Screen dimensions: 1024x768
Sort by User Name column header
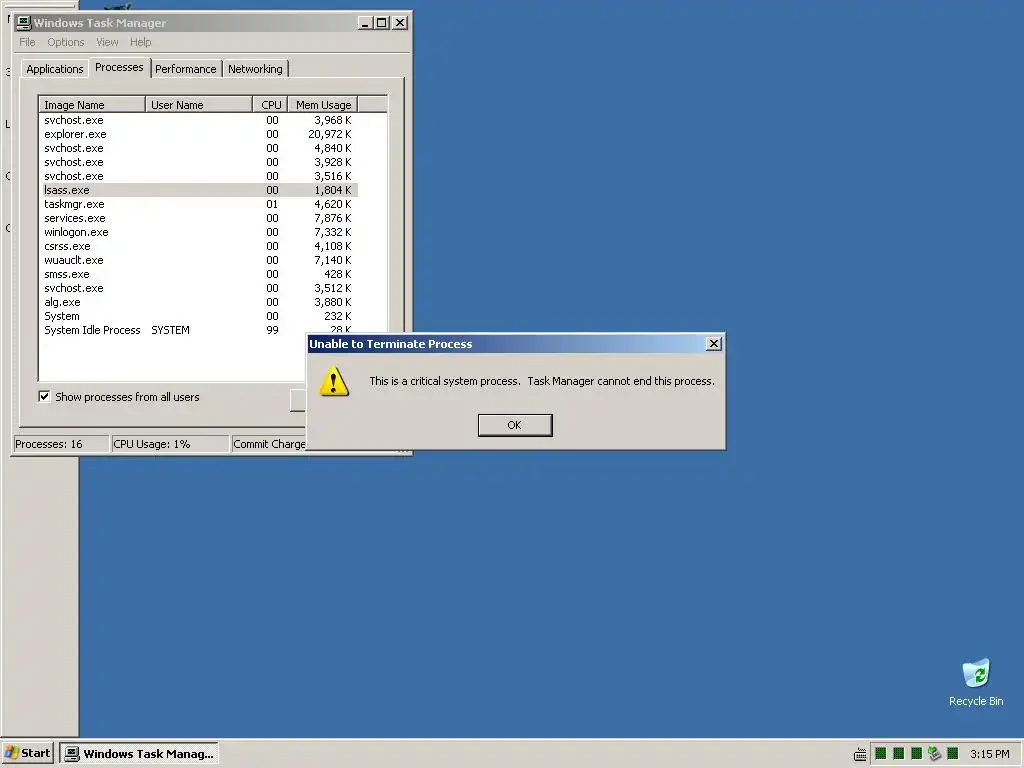[x=199, y=104]
